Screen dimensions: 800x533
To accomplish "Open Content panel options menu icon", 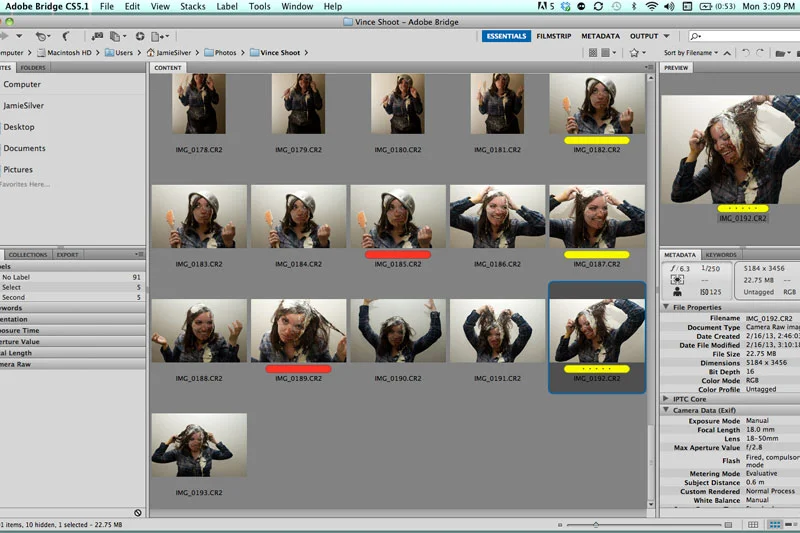I will point(648,67).
